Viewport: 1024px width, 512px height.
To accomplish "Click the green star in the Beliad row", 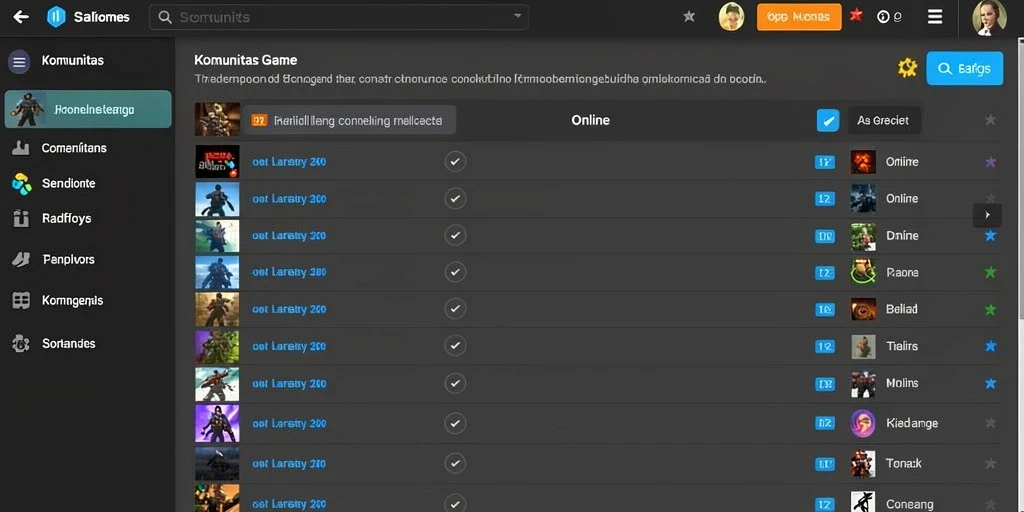I will [x=991, y=310].
